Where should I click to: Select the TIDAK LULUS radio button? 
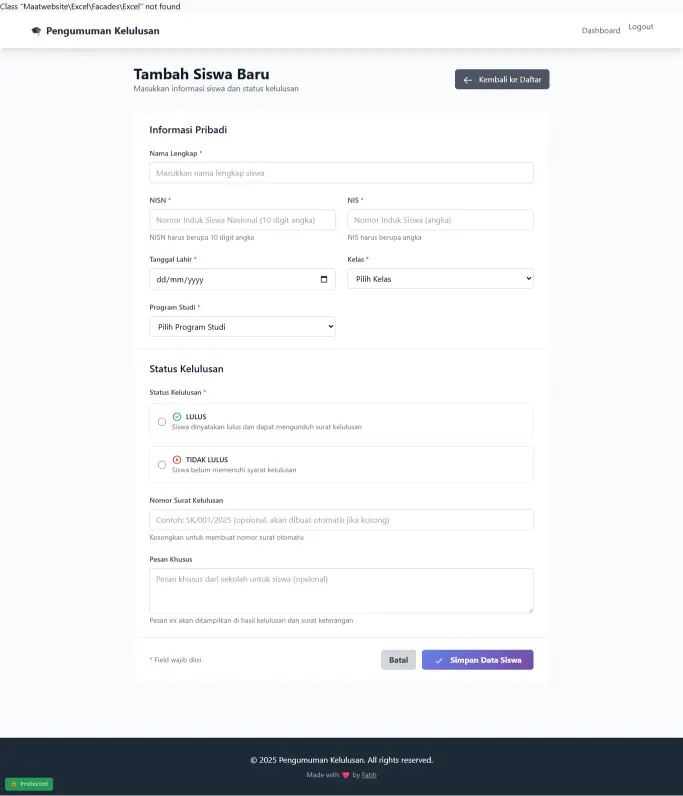tap(162, 465)
